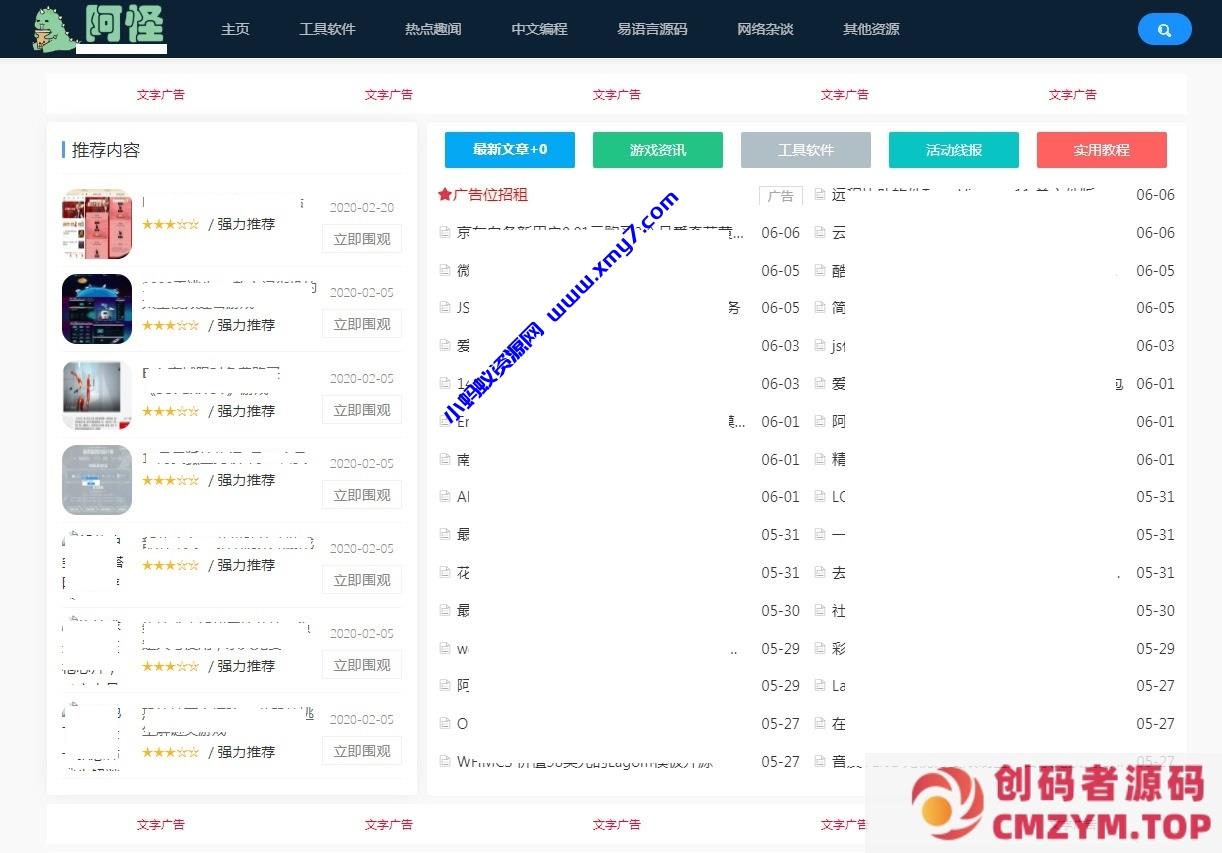Go to 工具软件 in the top navigation
The height and width of the screenshot is (853, 1222).
pos(327,30)
